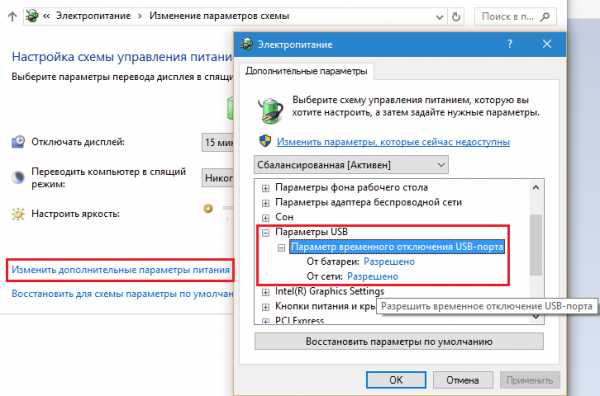
Task: Click the search magnifier icon
Action: click(x=545, y=17)
